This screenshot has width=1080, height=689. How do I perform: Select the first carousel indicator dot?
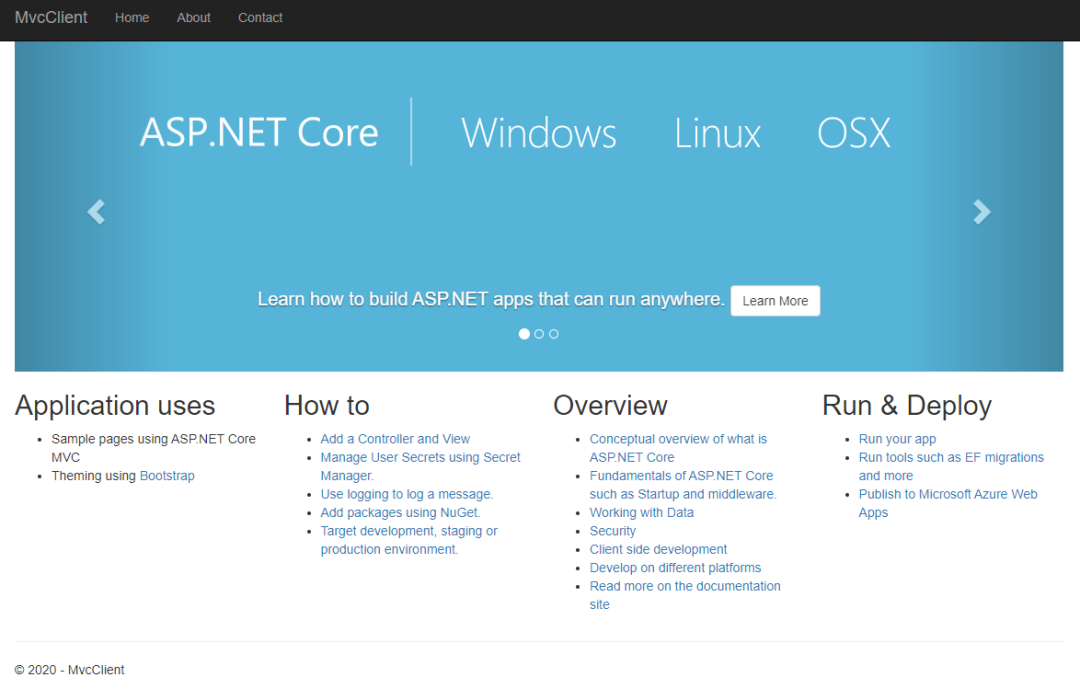pos(524,334)
